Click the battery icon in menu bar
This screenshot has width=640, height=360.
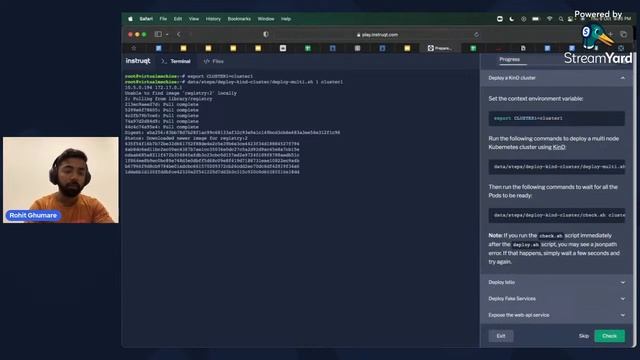click(536, 19)
